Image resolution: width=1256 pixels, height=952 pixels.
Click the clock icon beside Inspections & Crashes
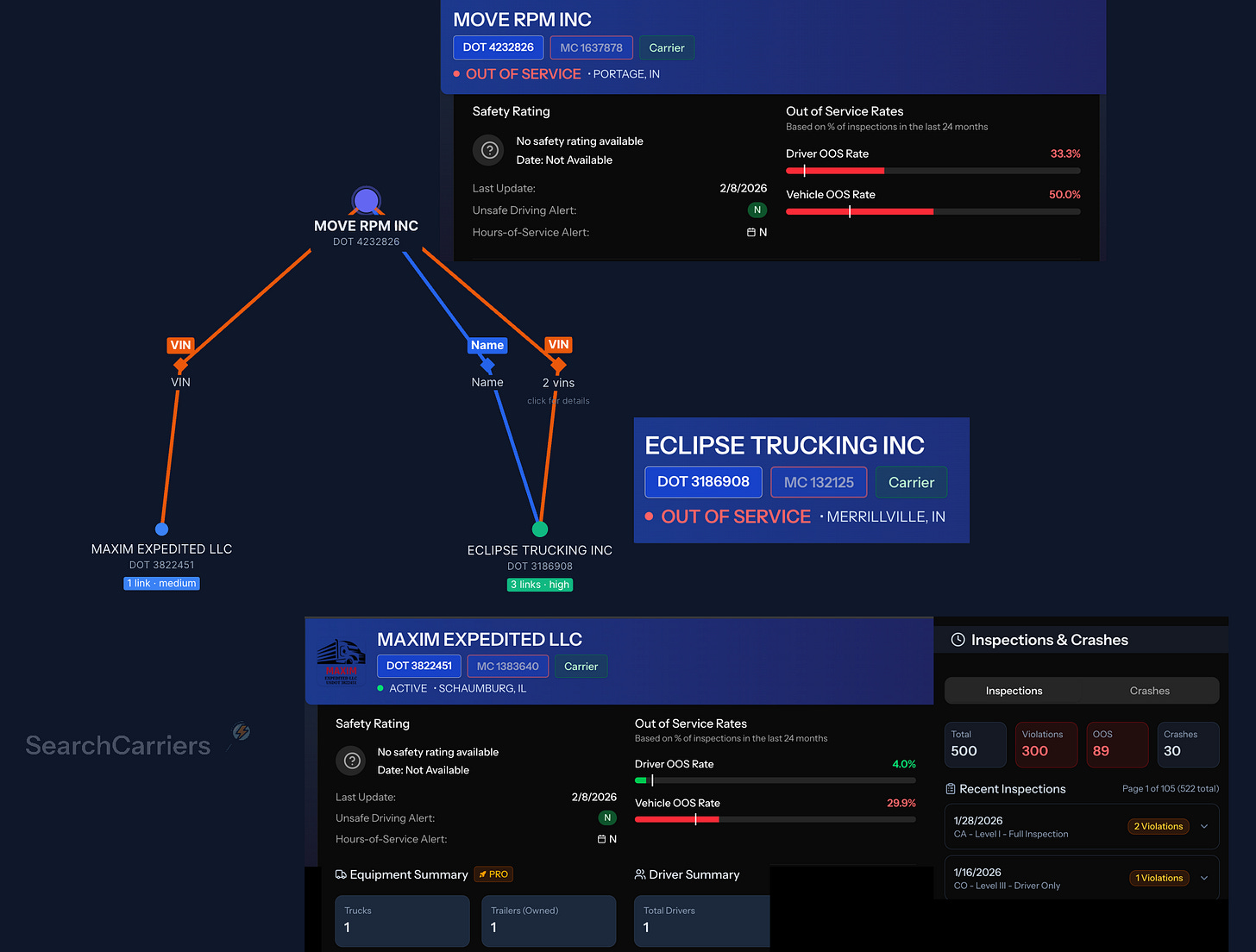tap(958, 640)
